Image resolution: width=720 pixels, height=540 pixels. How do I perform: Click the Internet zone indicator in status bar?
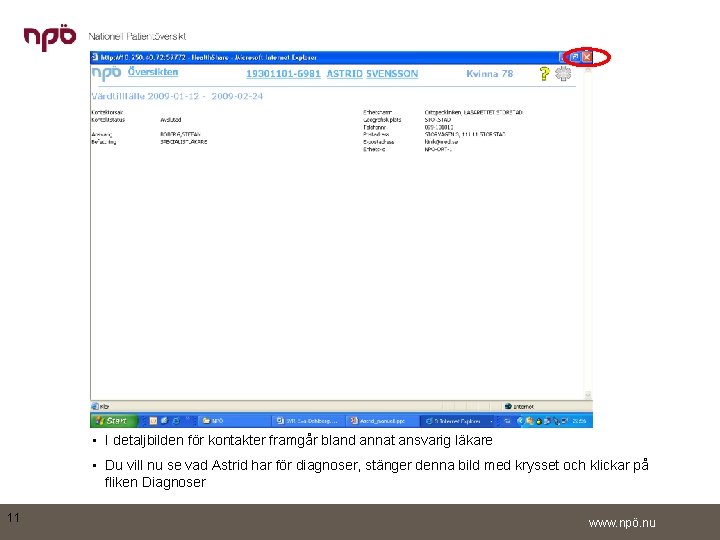(x=519, y=406)
